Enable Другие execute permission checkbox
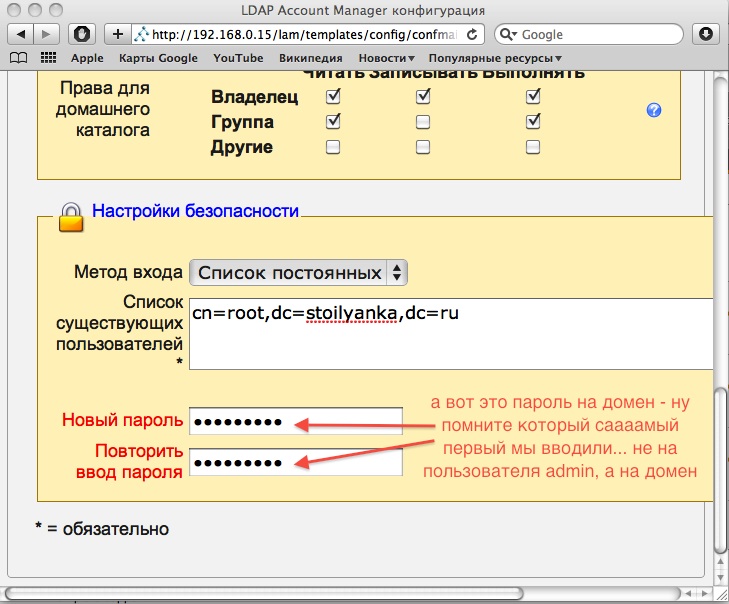729x604 pixels. pos(533,147)
